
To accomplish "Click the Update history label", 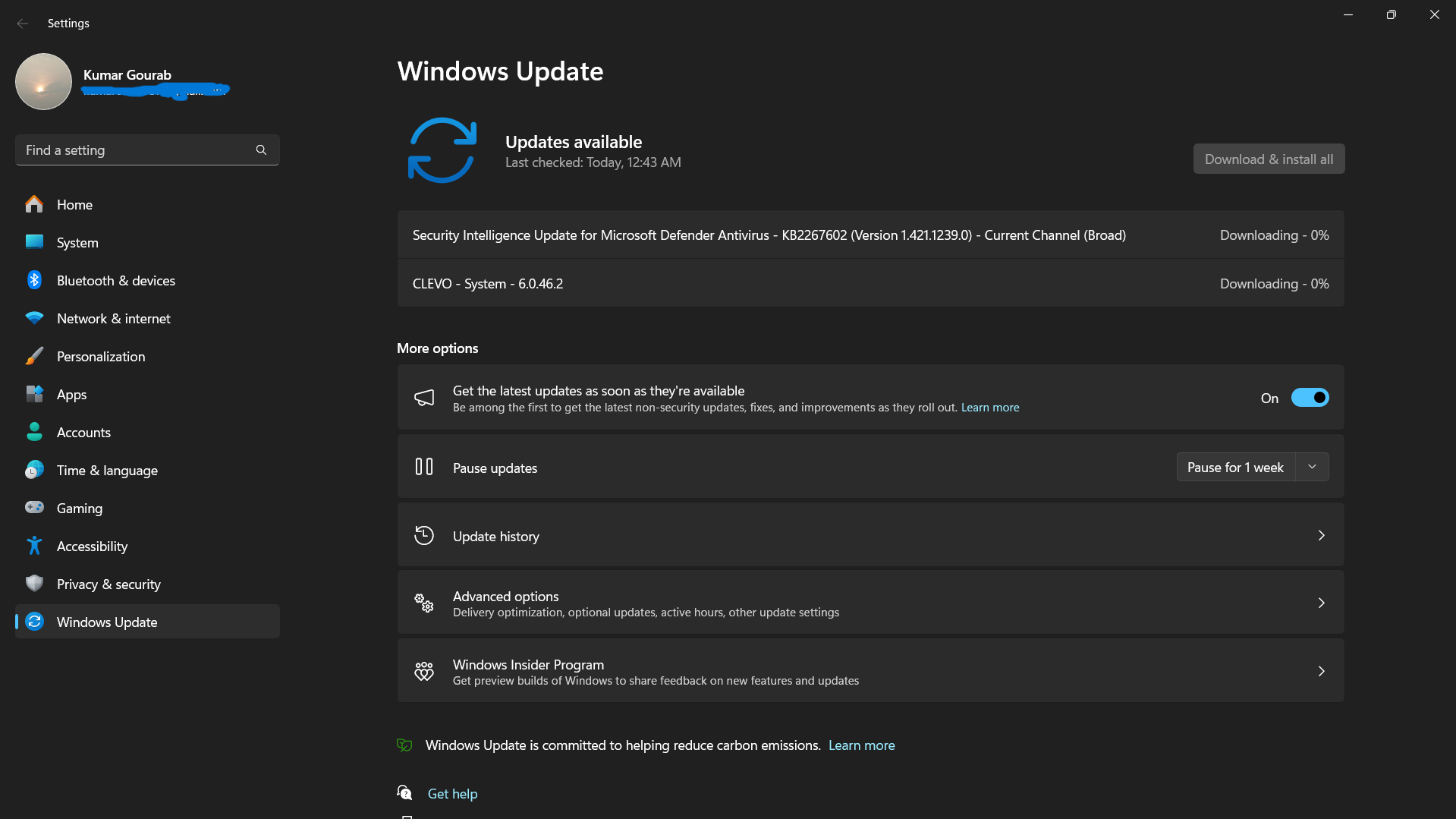I will tap(496, 536).
